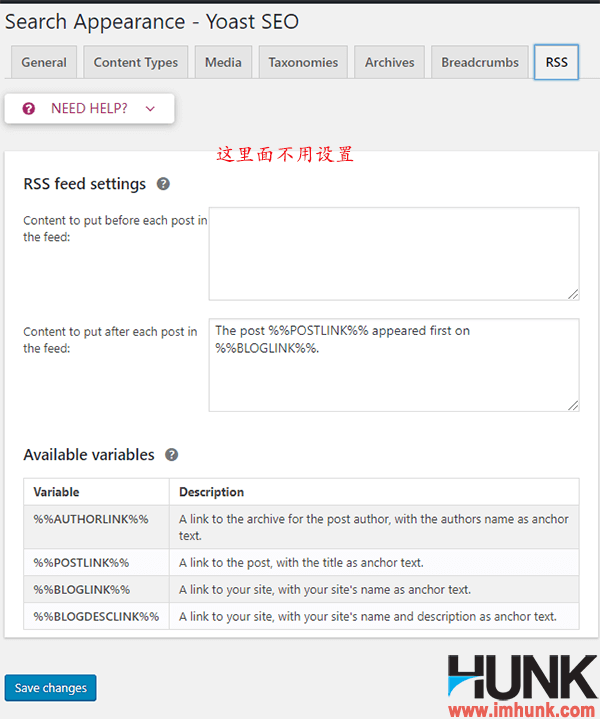Screen dimensions: 600x719
Task: Click resize handle of the before-post textarea
Action: pyautogui.click(x=573, y=294)
